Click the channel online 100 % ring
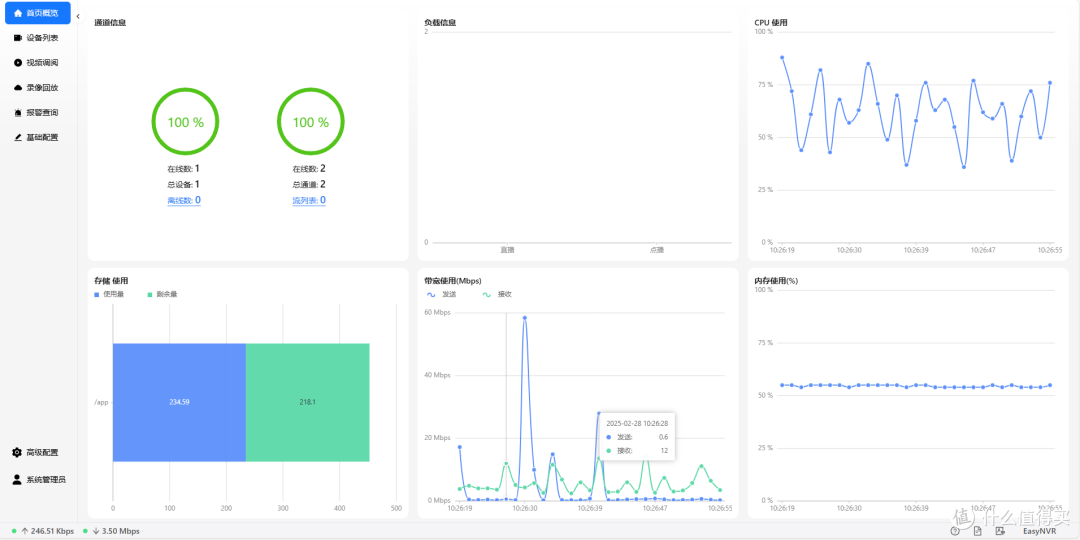 311,122
